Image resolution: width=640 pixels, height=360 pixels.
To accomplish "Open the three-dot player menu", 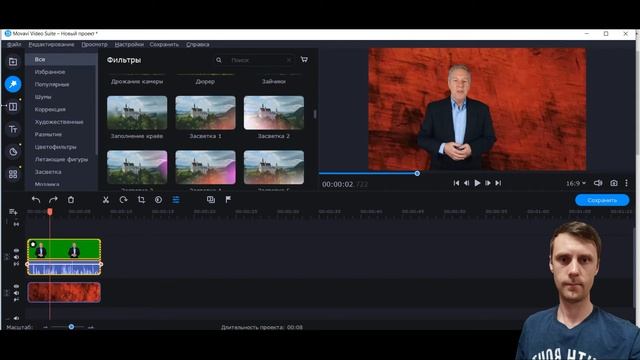I will (x=627, y=183).
